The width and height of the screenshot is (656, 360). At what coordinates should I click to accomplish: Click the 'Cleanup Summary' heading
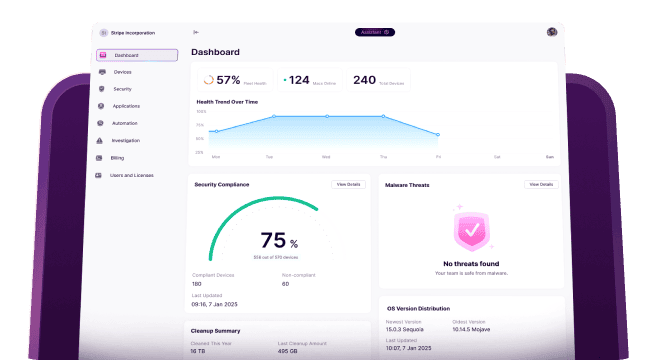(215, 331)
